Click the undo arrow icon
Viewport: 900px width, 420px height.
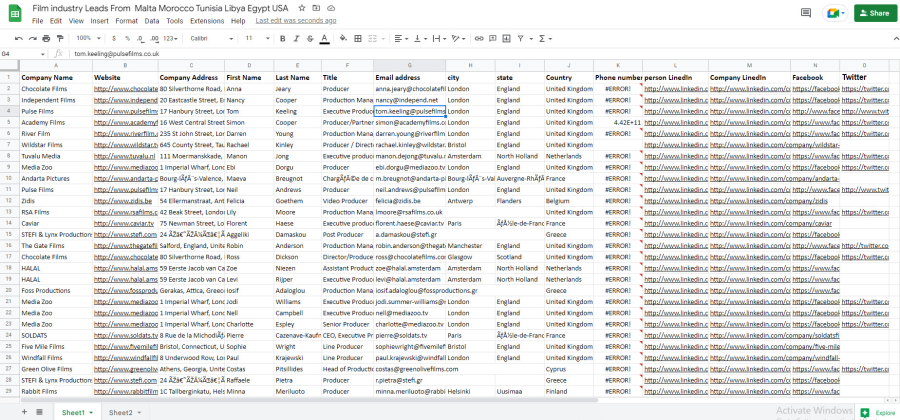19,38
